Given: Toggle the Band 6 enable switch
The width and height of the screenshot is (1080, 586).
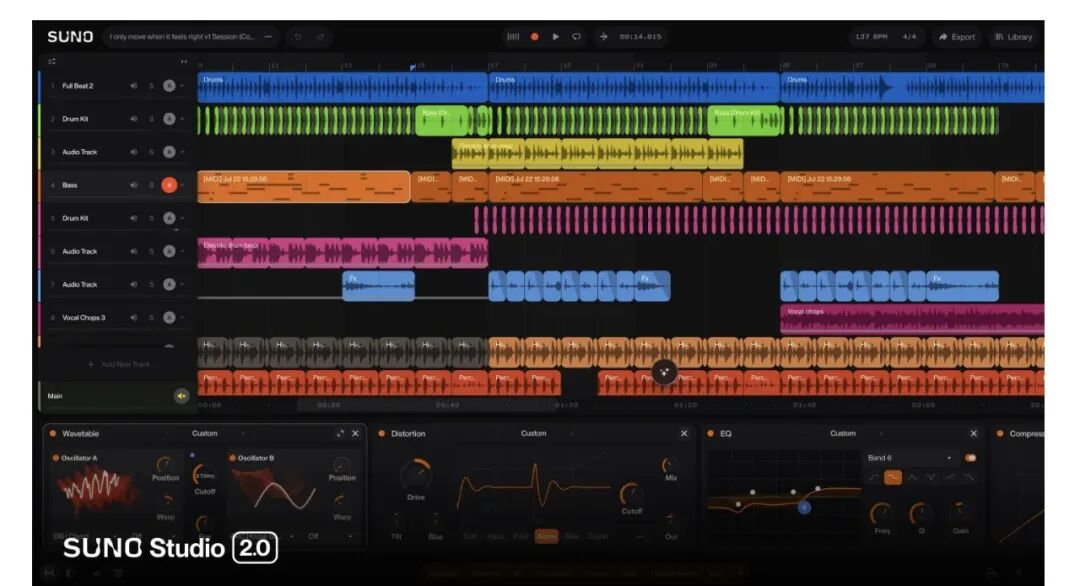Looking at the screenshot, I should pyautogui.click(x=970, y=458).
